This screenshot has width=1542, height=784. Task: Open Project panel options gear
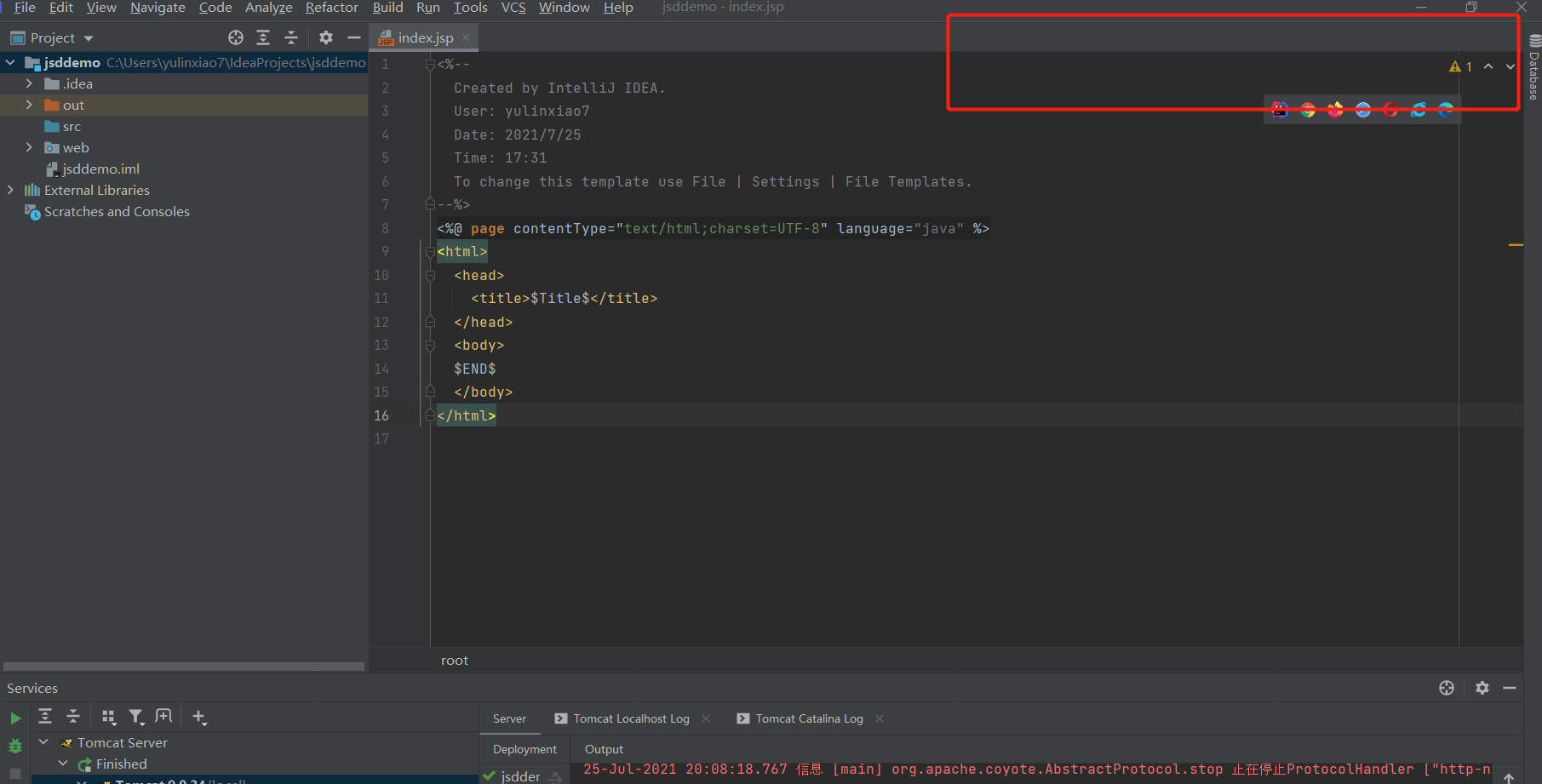326,37
